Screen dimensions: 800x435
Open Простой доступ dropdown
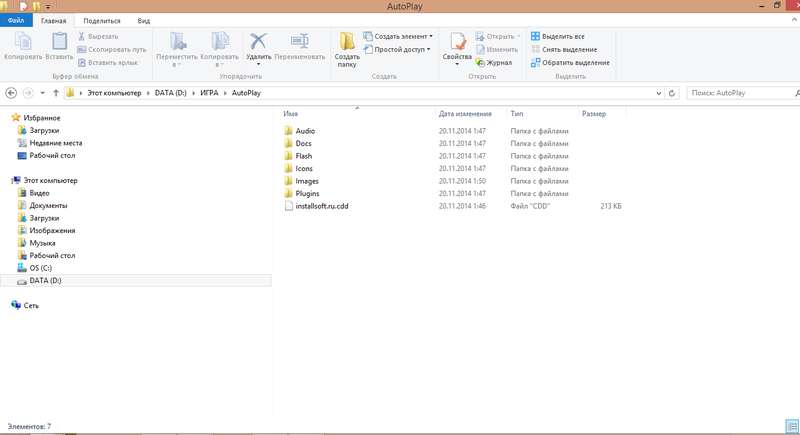click(397, 49)
